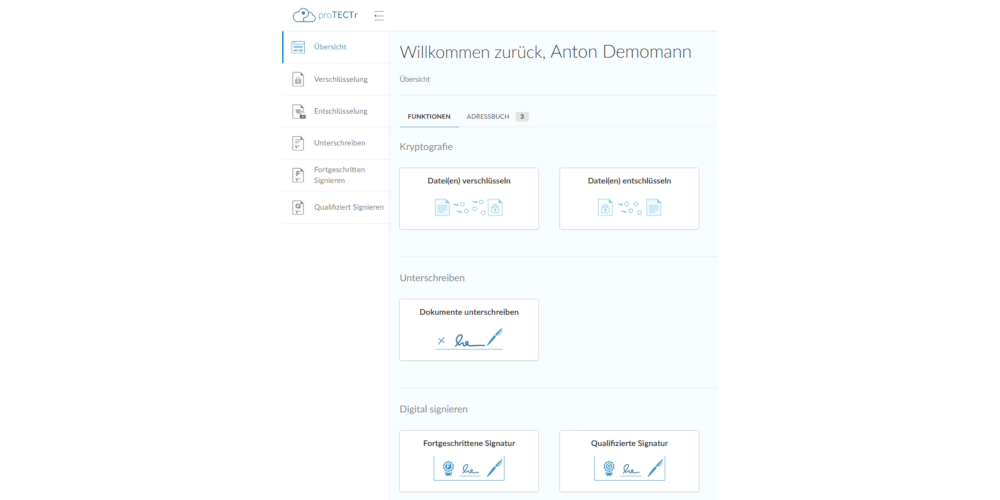The height and width of the screenshot is (500, 1000).
Task: Select Unterschreiben in the sidebar
Action: click(335, 143)
